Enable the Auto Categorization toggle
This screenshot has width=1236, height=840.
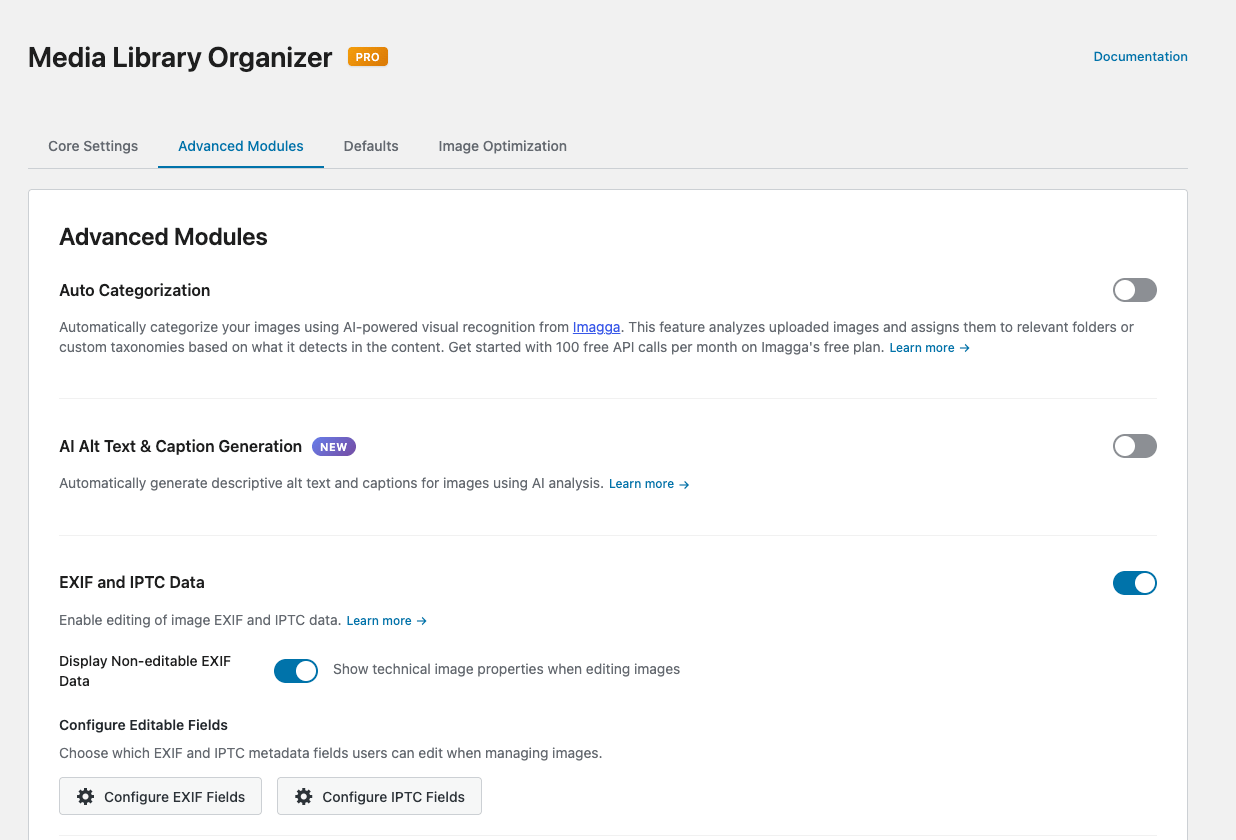(x=1134, y=290)
